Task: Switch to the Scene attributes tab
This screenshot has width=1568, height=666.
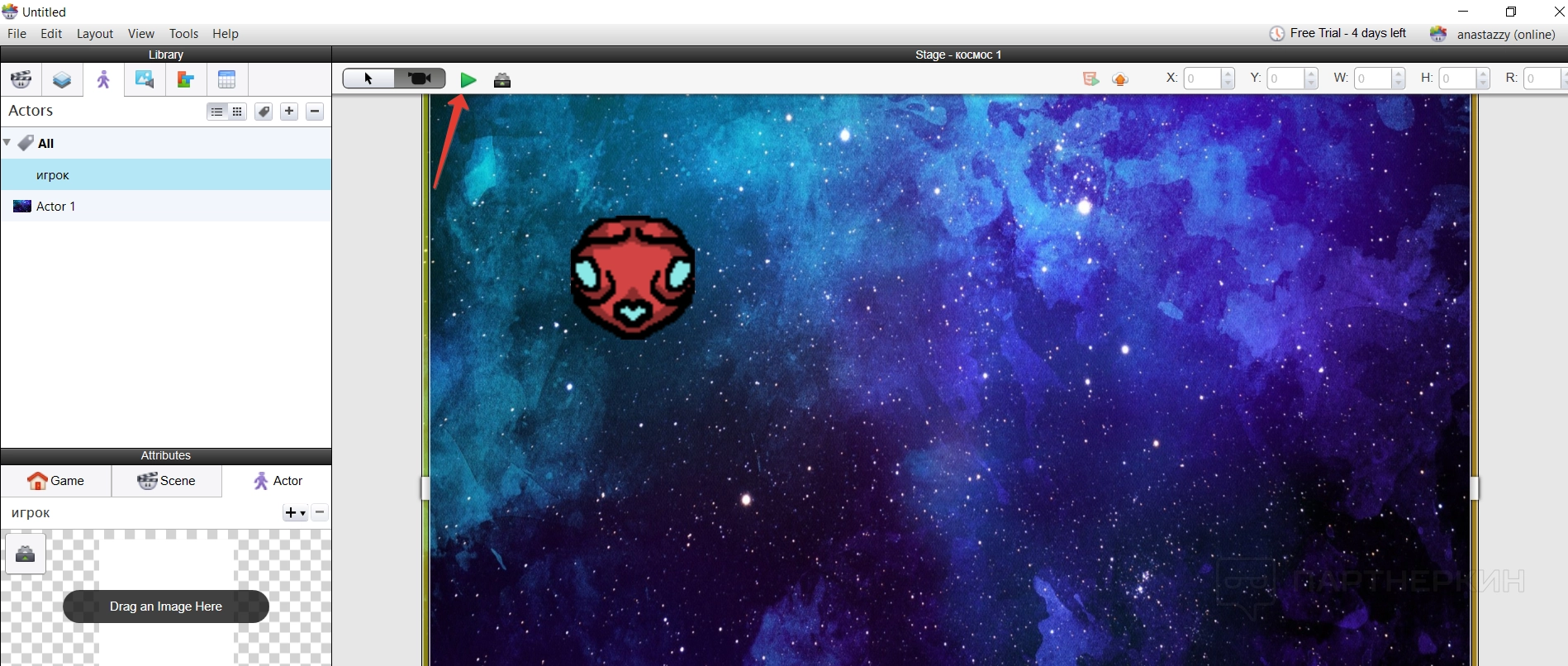Action: click(x=167, y=481)
